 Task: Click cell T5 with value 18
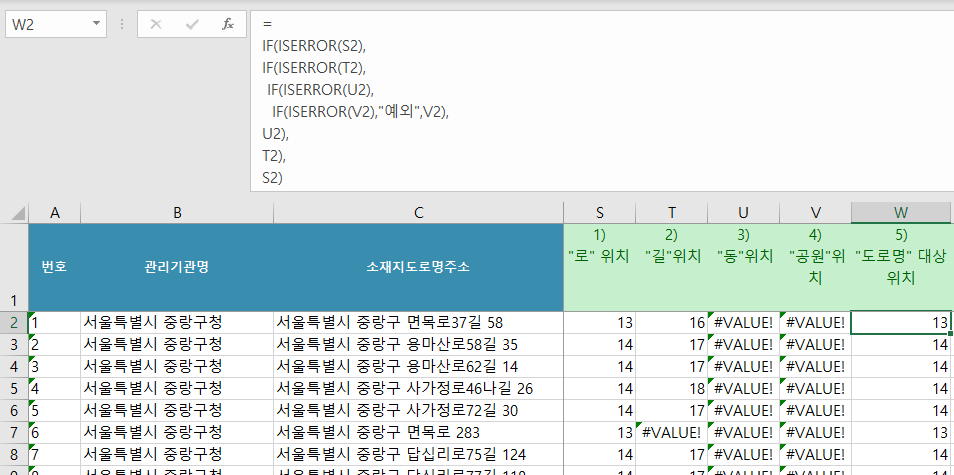pyautogui.click(x=672, y=389)
